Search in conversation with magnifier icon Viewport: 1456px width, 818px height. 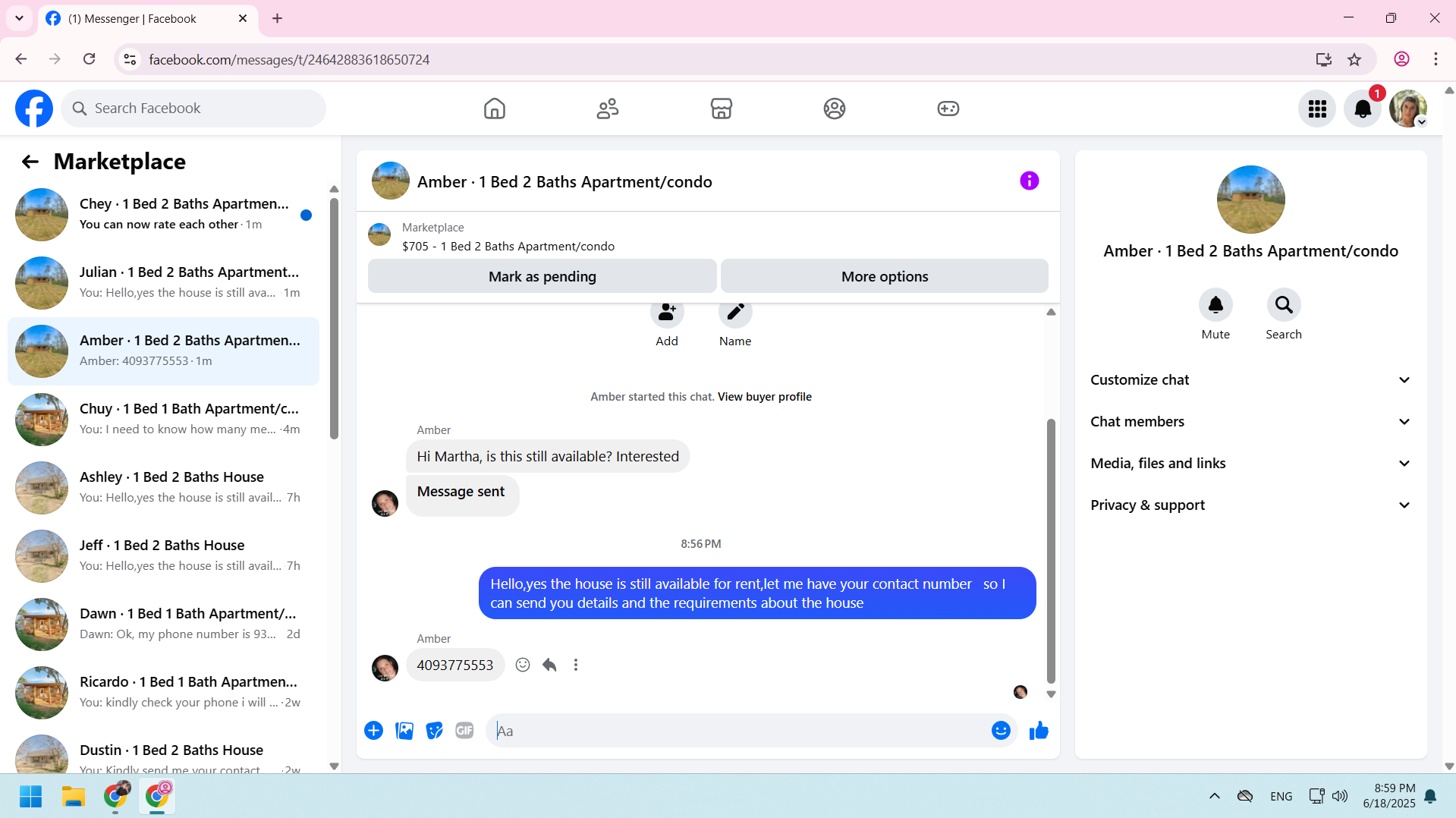[x=1284, y=305]
